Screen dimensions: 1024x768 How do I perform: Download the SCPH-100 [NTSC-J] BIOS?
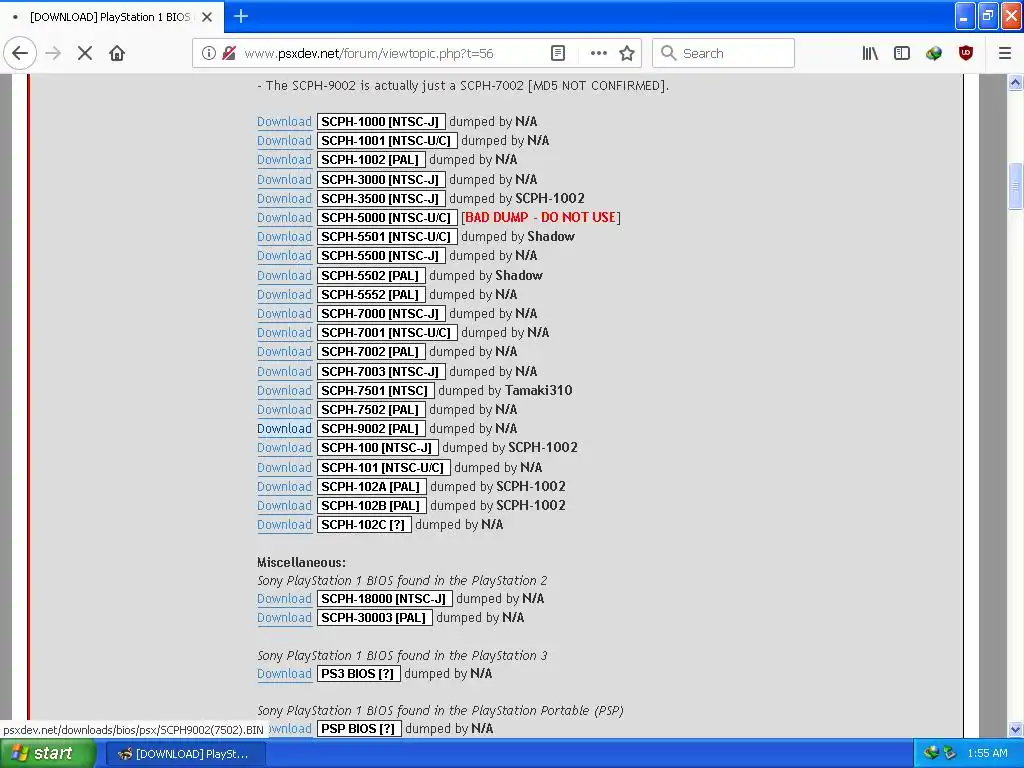[284, 447]
